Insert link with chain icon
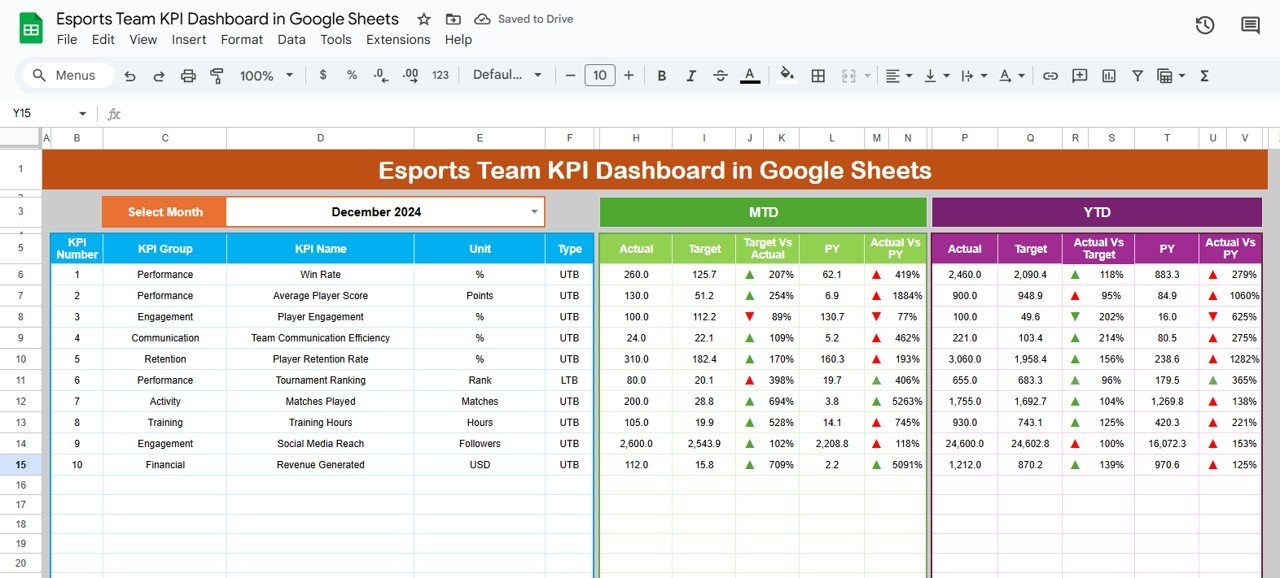The height and width of the screenshot is (578, 1280). 1050,75
